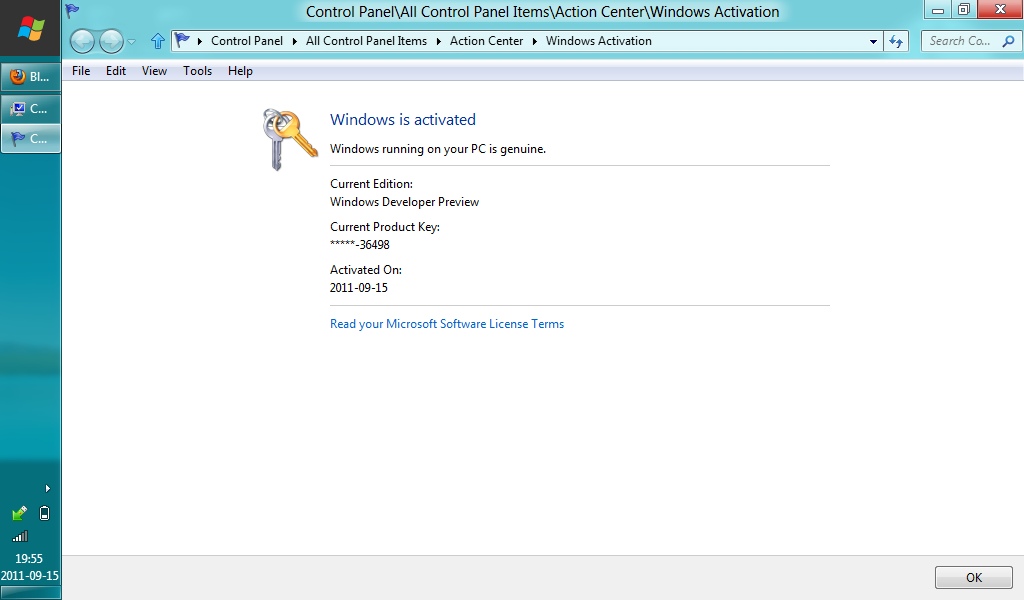The image size is (1024, 600).
Task: Confirm with the OK button
Action: pyautogui.click(x=974, y=577)
